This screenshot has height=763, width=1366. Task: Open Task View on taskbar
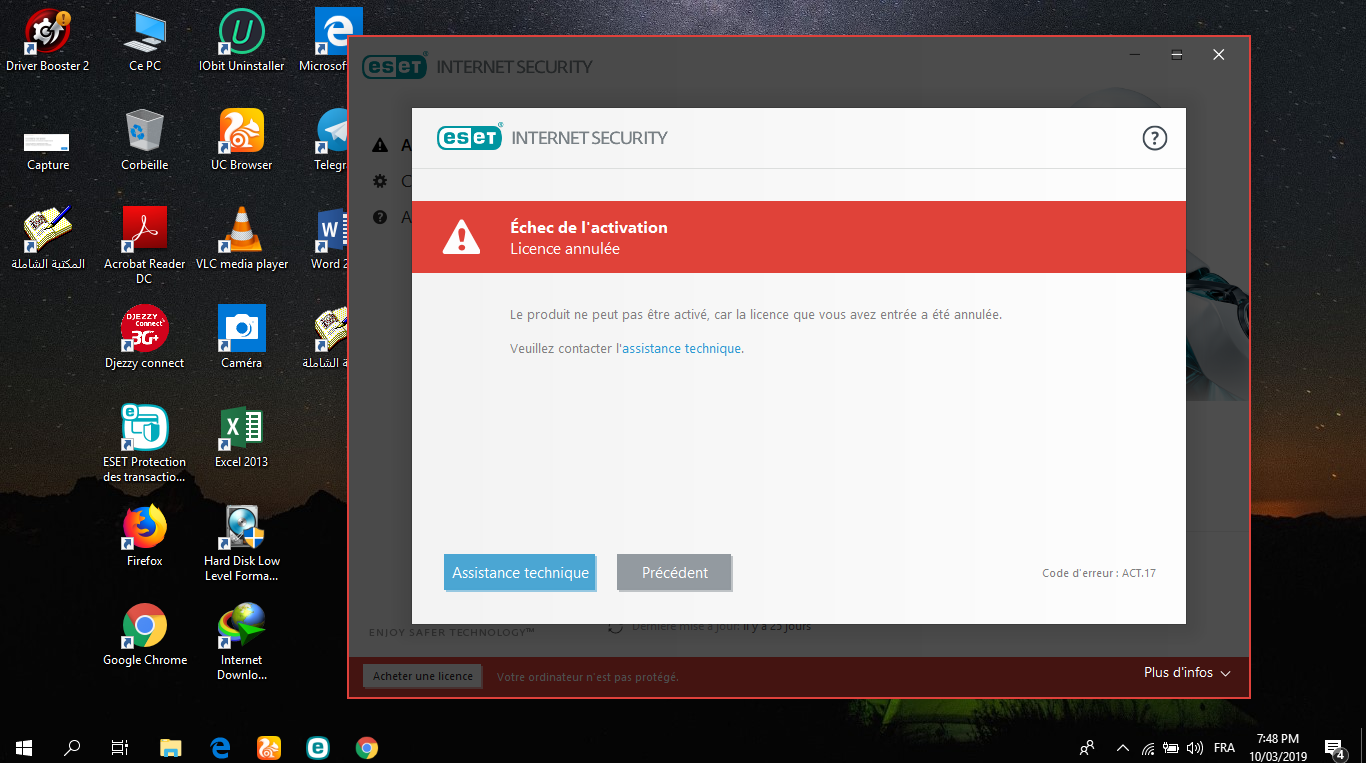click(x=120, y=747)
